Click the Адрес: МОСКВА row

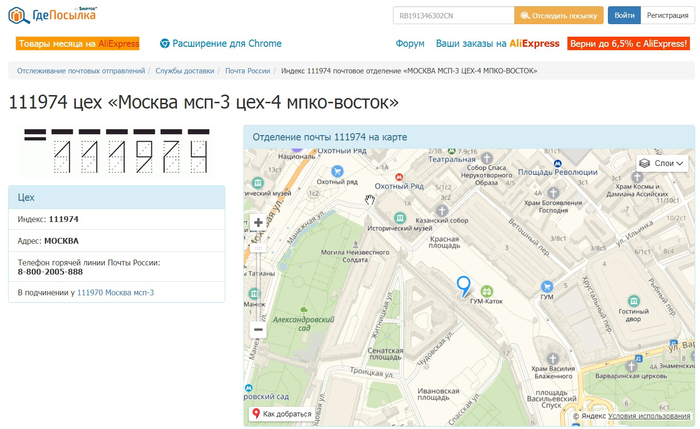[117, 241]
